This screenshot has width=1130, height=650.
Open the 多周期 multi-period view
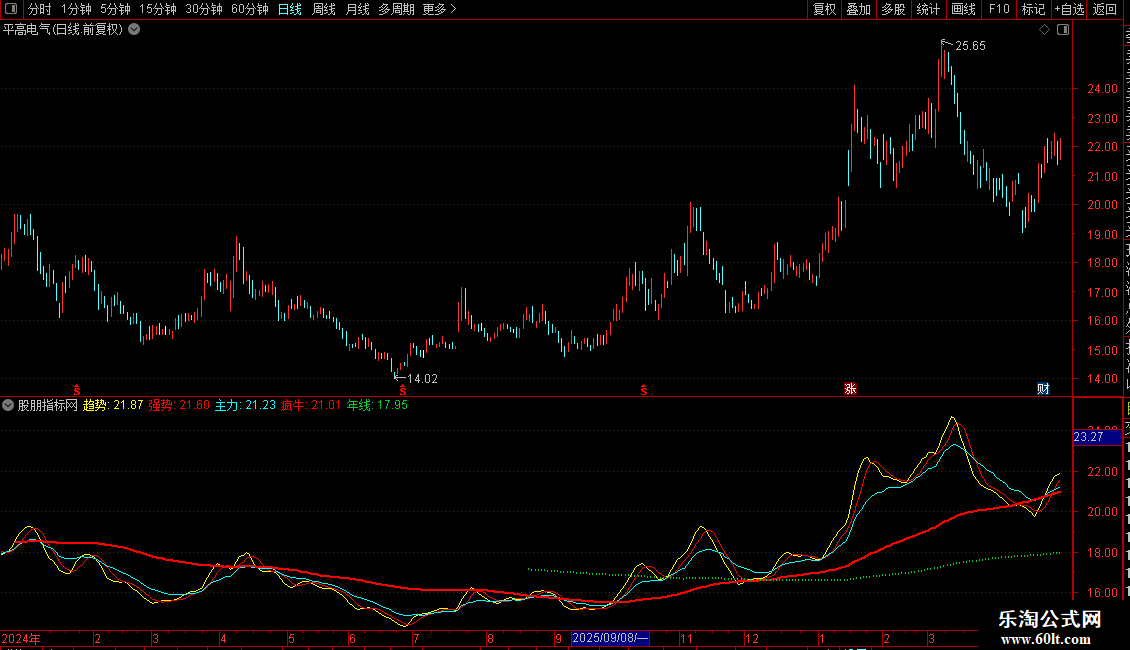pos(396,9)
